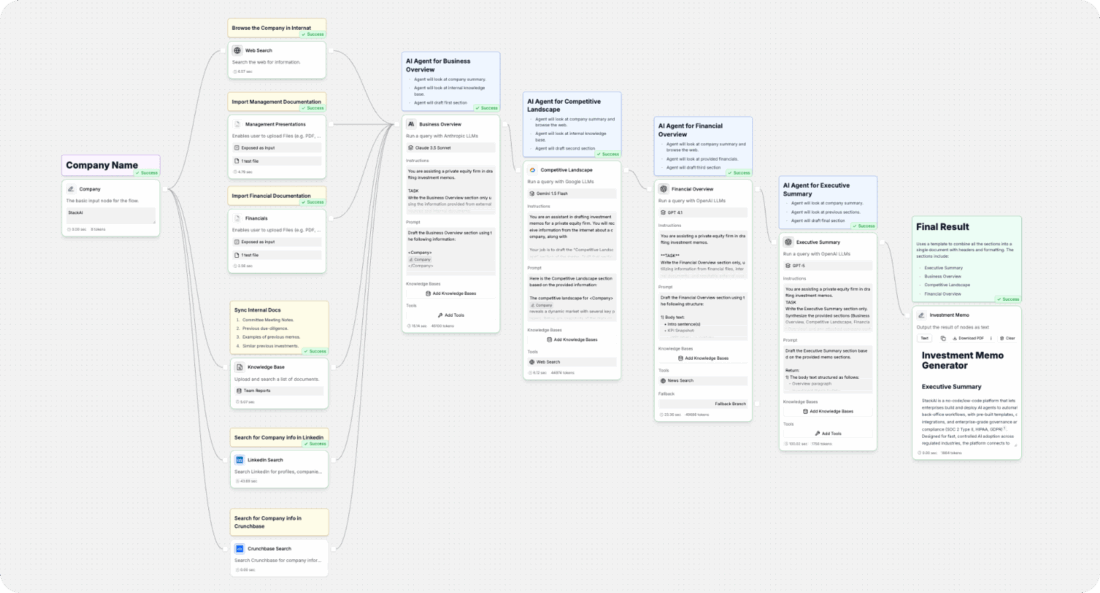Click the StackAI input field in Company node
Screen dimensions: 1100x593
point(111,215)
